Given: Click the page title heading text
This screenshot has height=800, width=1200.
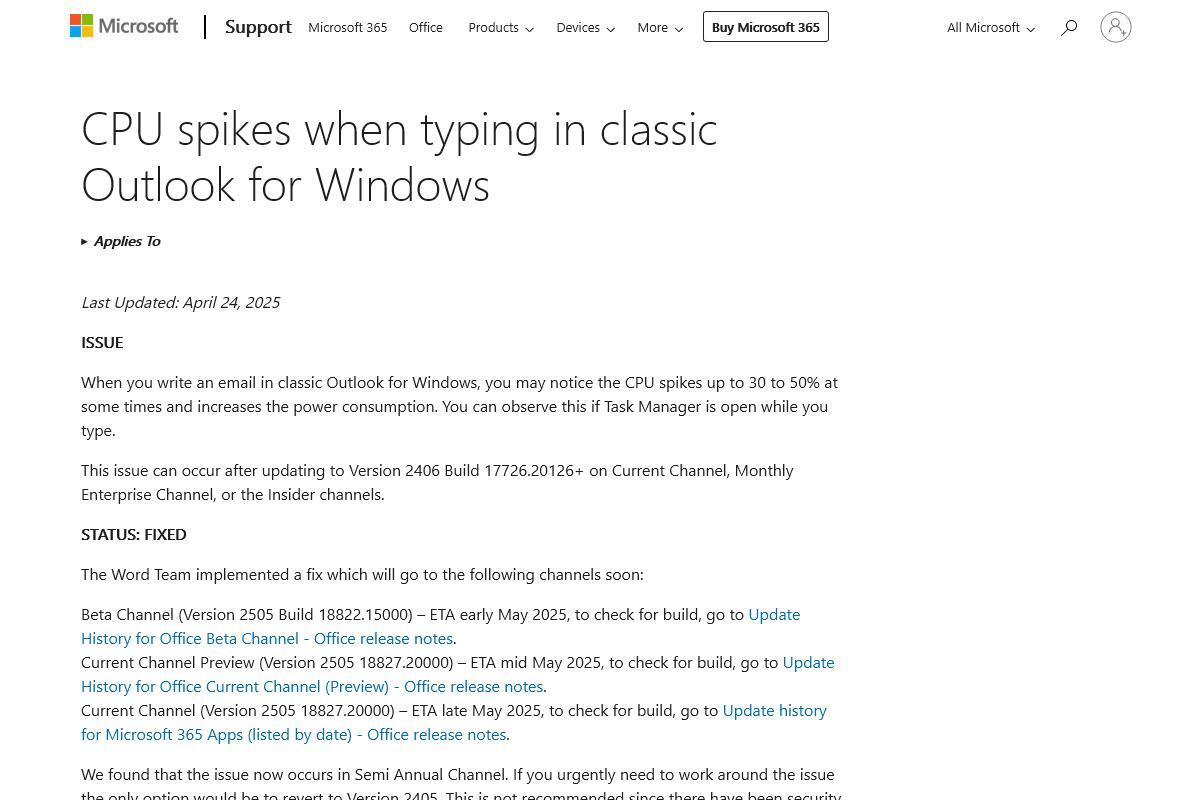Looking at the screenshot, I should tap(400, 157).
